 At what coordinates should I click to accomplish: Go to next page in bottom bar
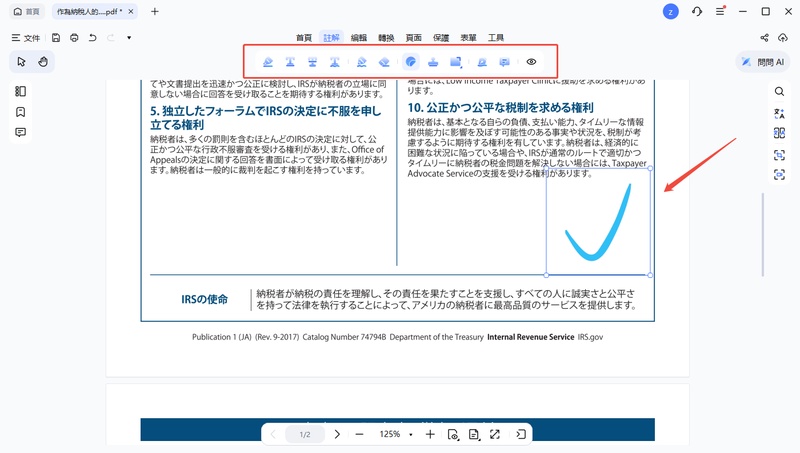pyautogui.click(x=337, y=434)
